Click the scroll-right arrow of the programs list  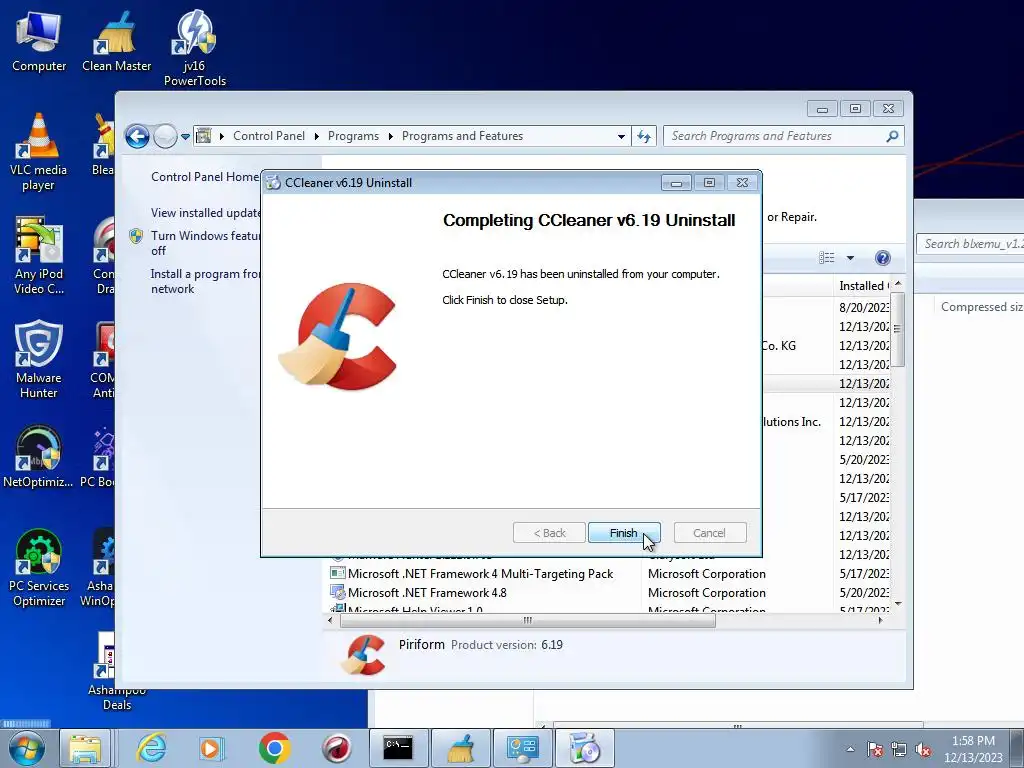click(880, 620)
